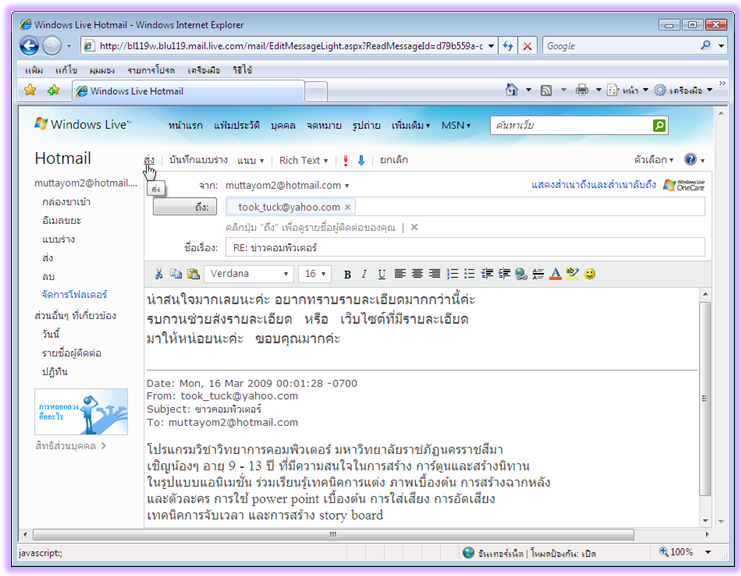Insert a horizontal line
The width and height of the screenshot is (741, 576).
538,274
